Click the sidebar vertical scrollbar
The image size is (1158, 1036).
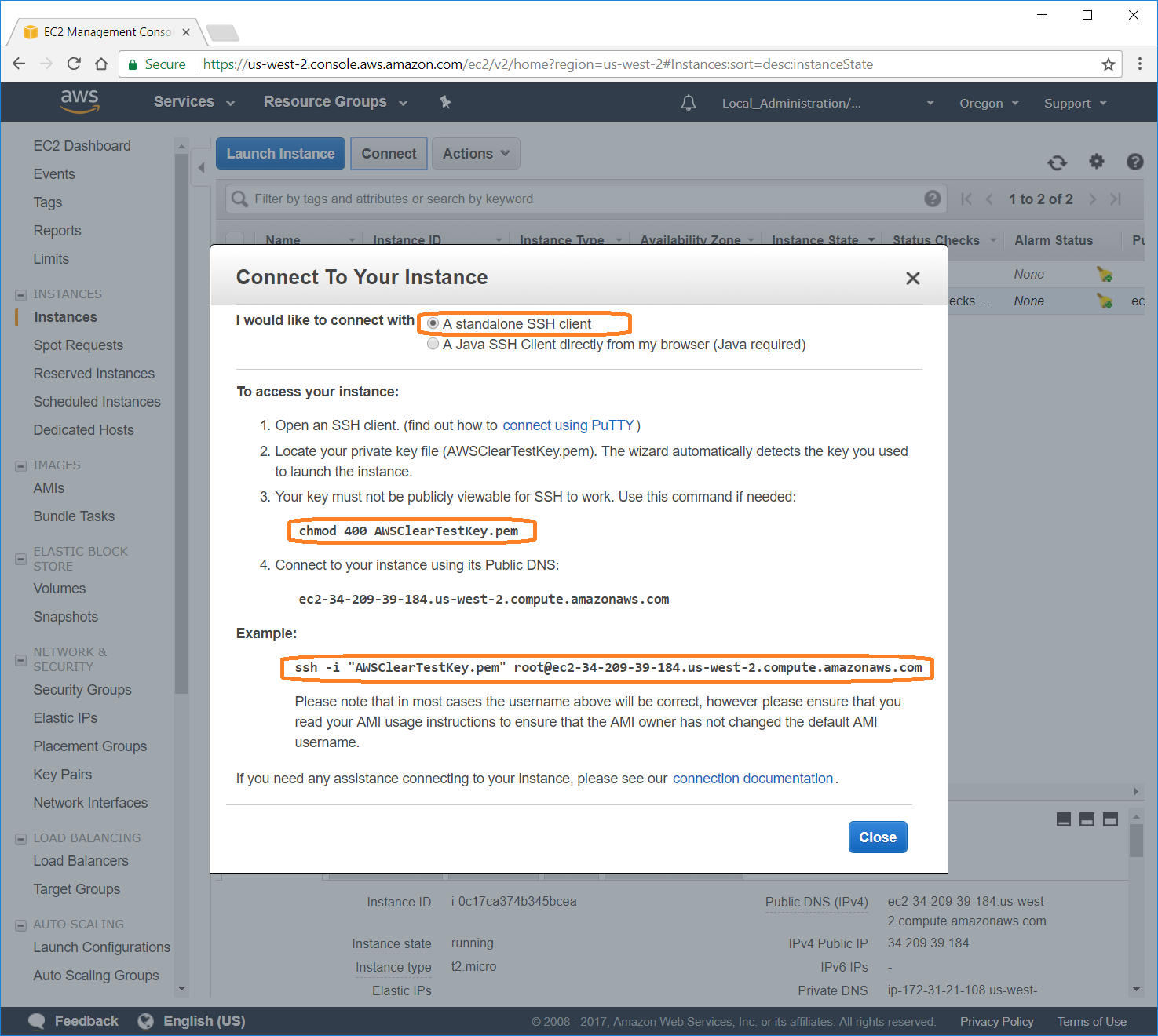(181, 424)
